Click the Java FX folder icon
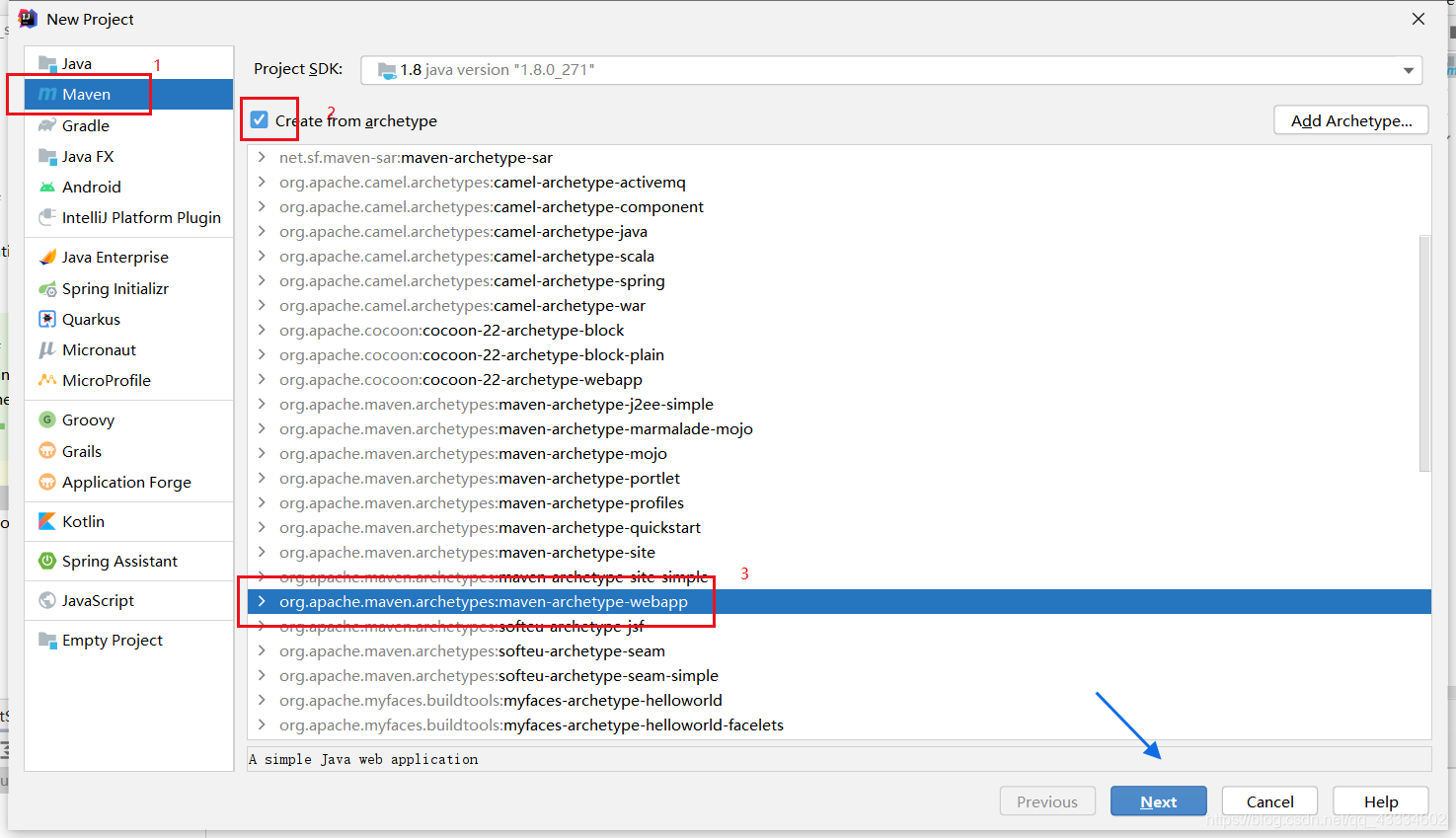The width and height of the screenshot is (1456, 838). tap(47, 156)
